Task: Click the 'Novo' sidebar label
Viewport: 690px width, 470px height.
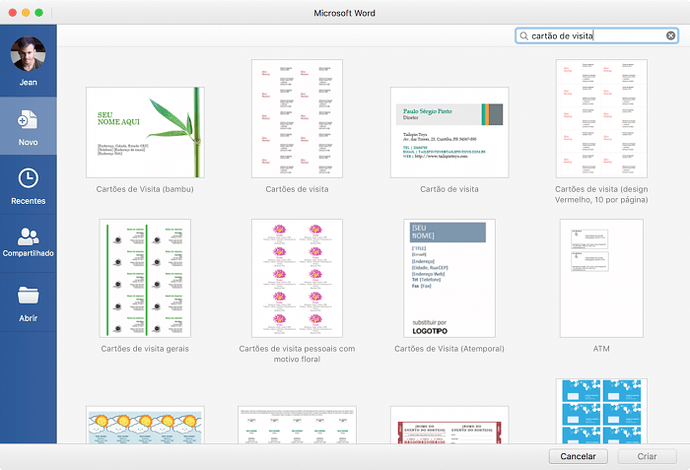Action: [28, 142]
